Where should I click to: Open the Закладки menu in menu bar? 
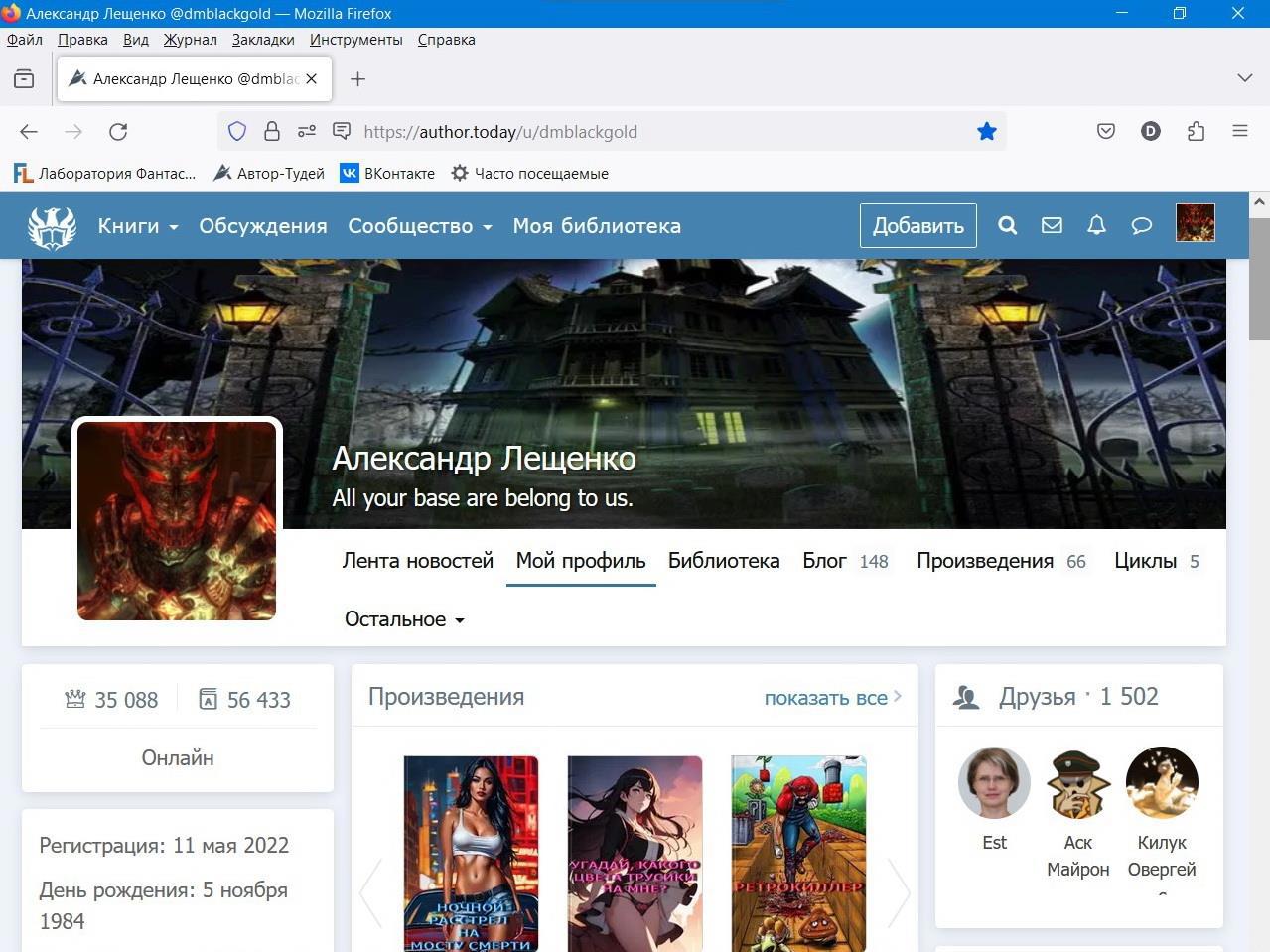(x=263, y=40)
